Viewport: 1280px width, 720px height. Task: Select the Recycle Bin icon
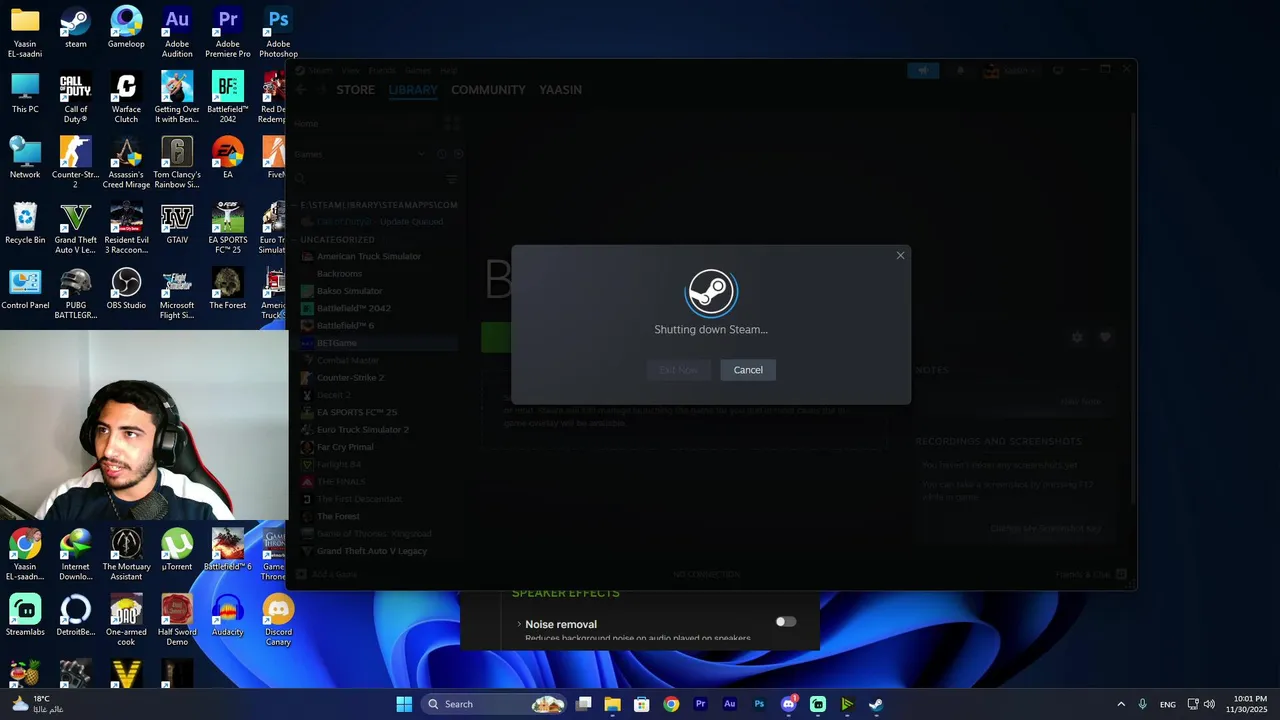click(x=25, y=223)
